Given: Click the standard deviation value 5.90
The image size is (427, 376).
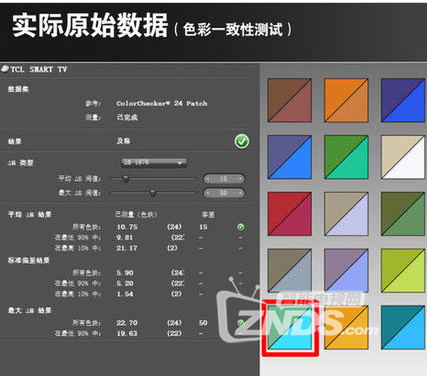Looking at the screenshot, I should coord(125,273).
